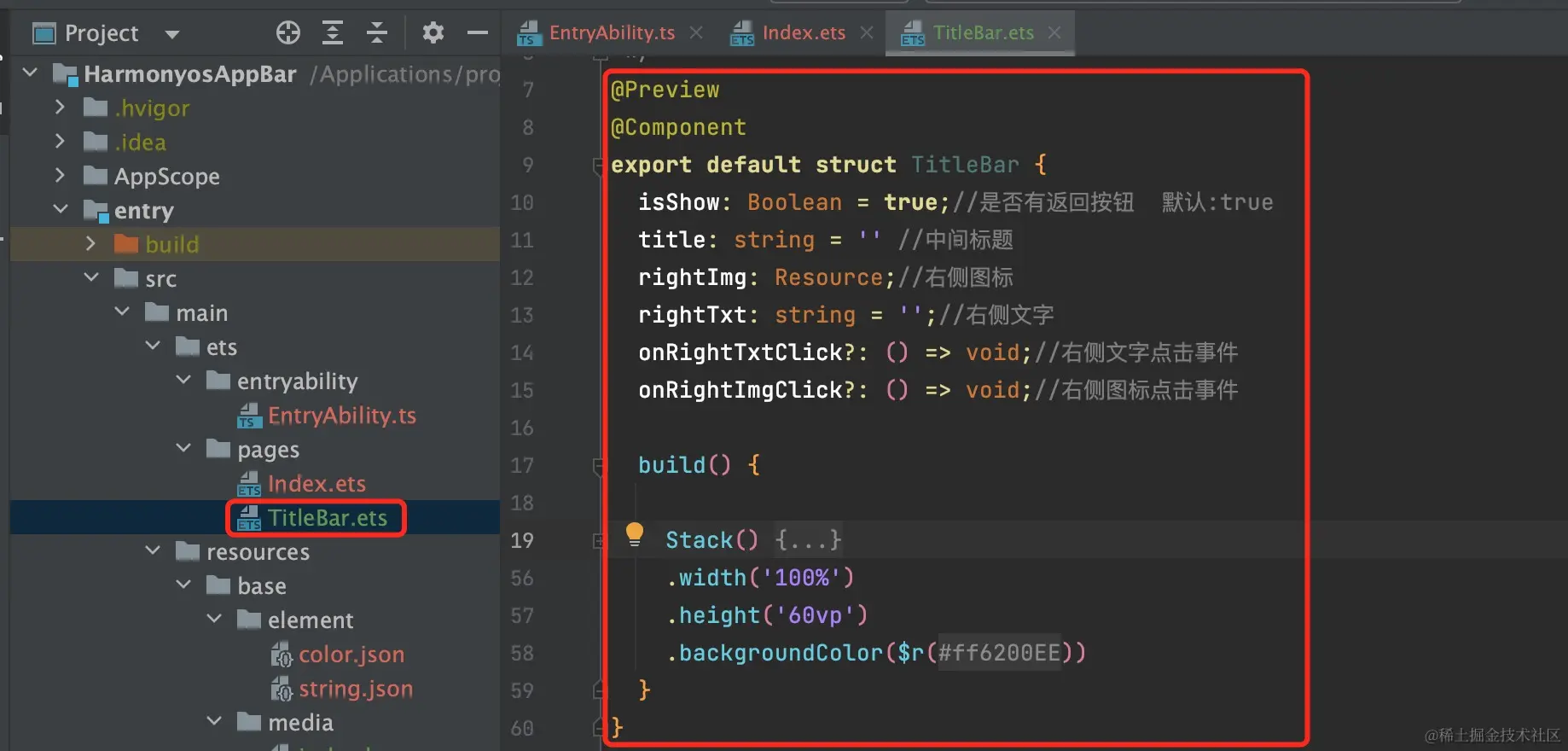Click the entryability folder icon
The height and width of the screenshot is (751, 1568).
coord(218,381)
